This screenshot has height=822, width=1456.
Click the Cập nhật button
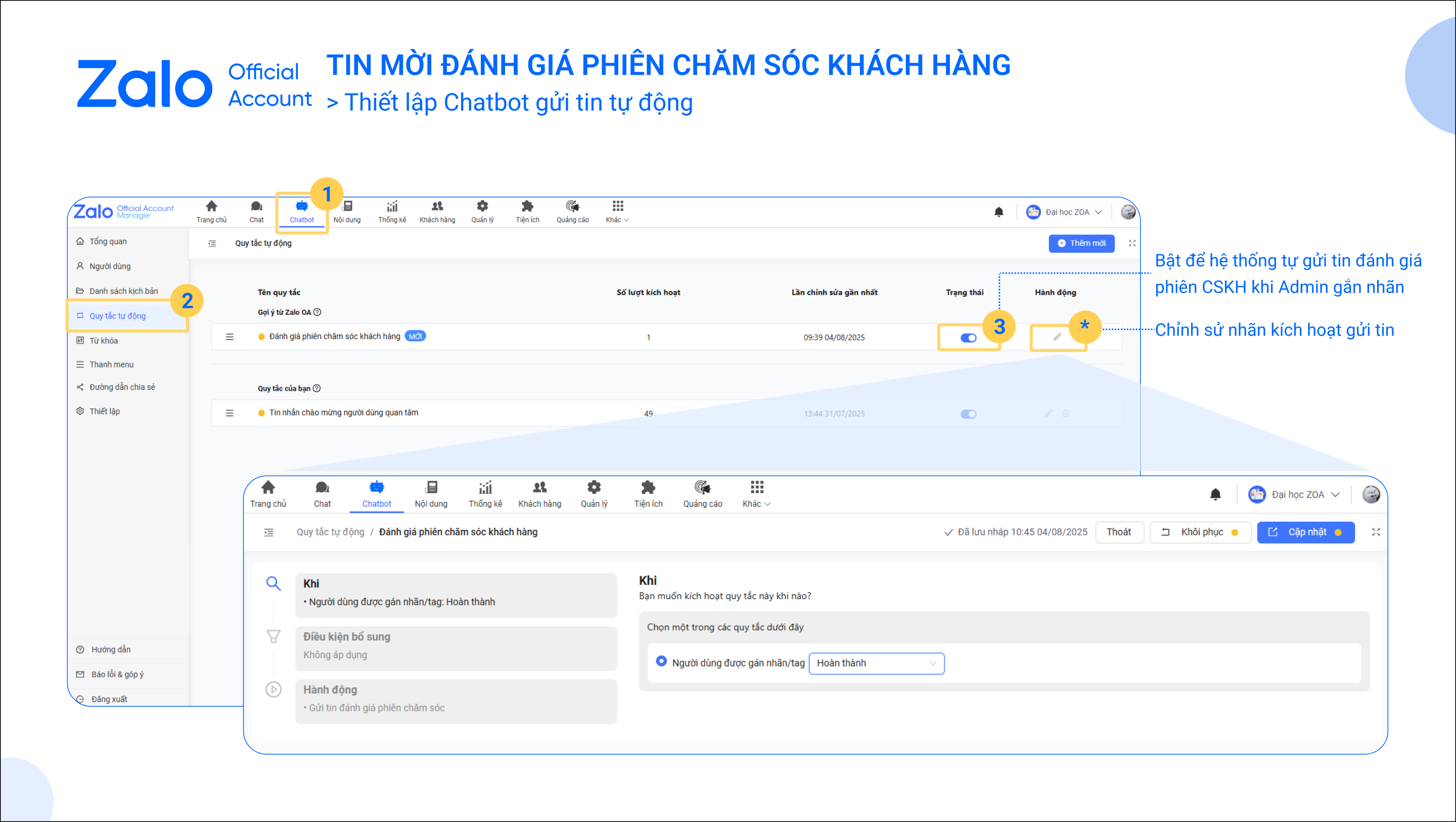(1305, 532)
